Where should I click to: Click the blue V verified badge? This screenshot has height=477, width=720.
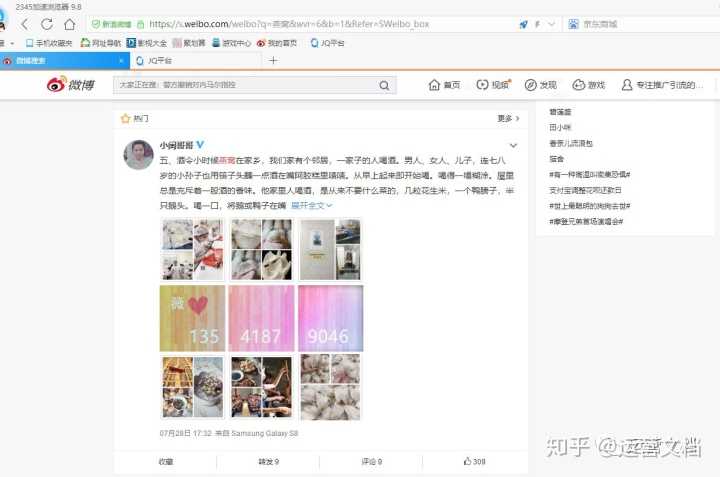(200, 145)
